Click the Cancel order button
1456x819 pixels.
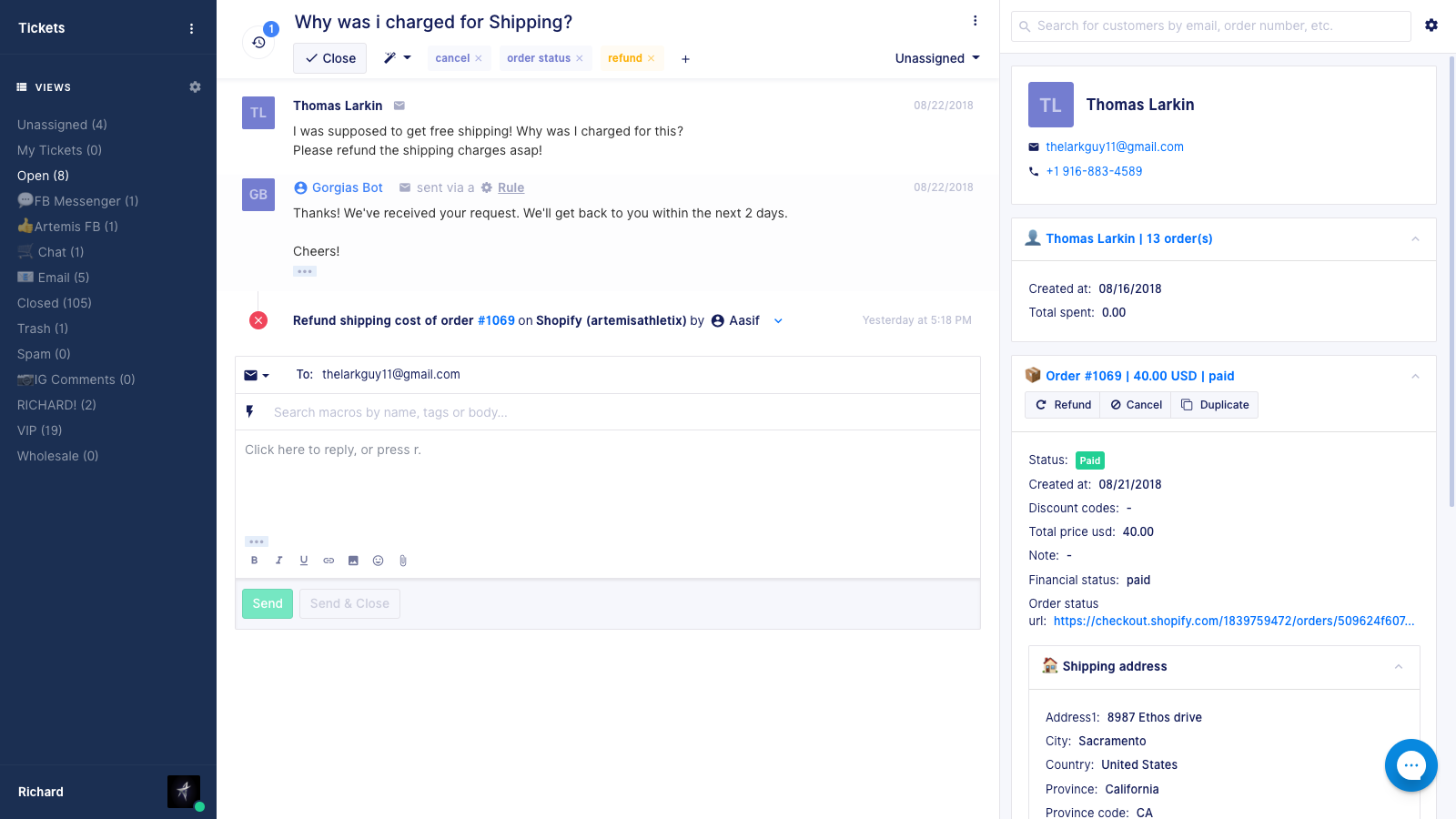[x=1136, y=405]
